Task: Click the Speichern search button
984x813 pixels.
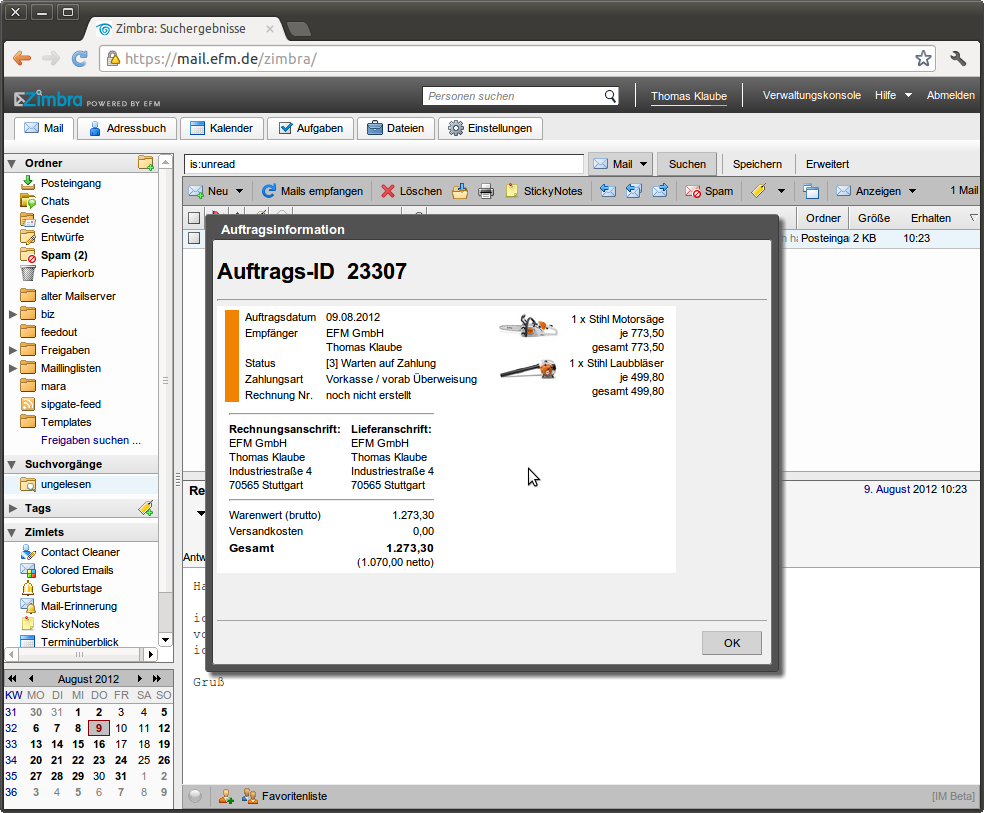Action: 757,164
